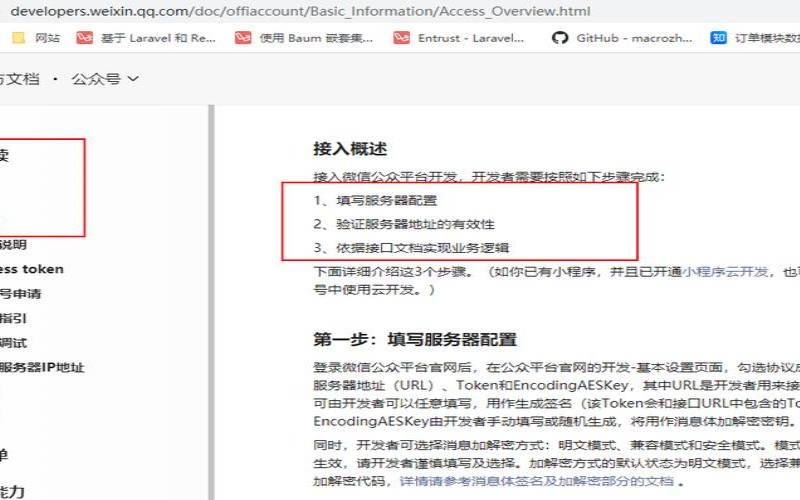
Task: Click the browser address bar URL
Action: pos(300,11)
